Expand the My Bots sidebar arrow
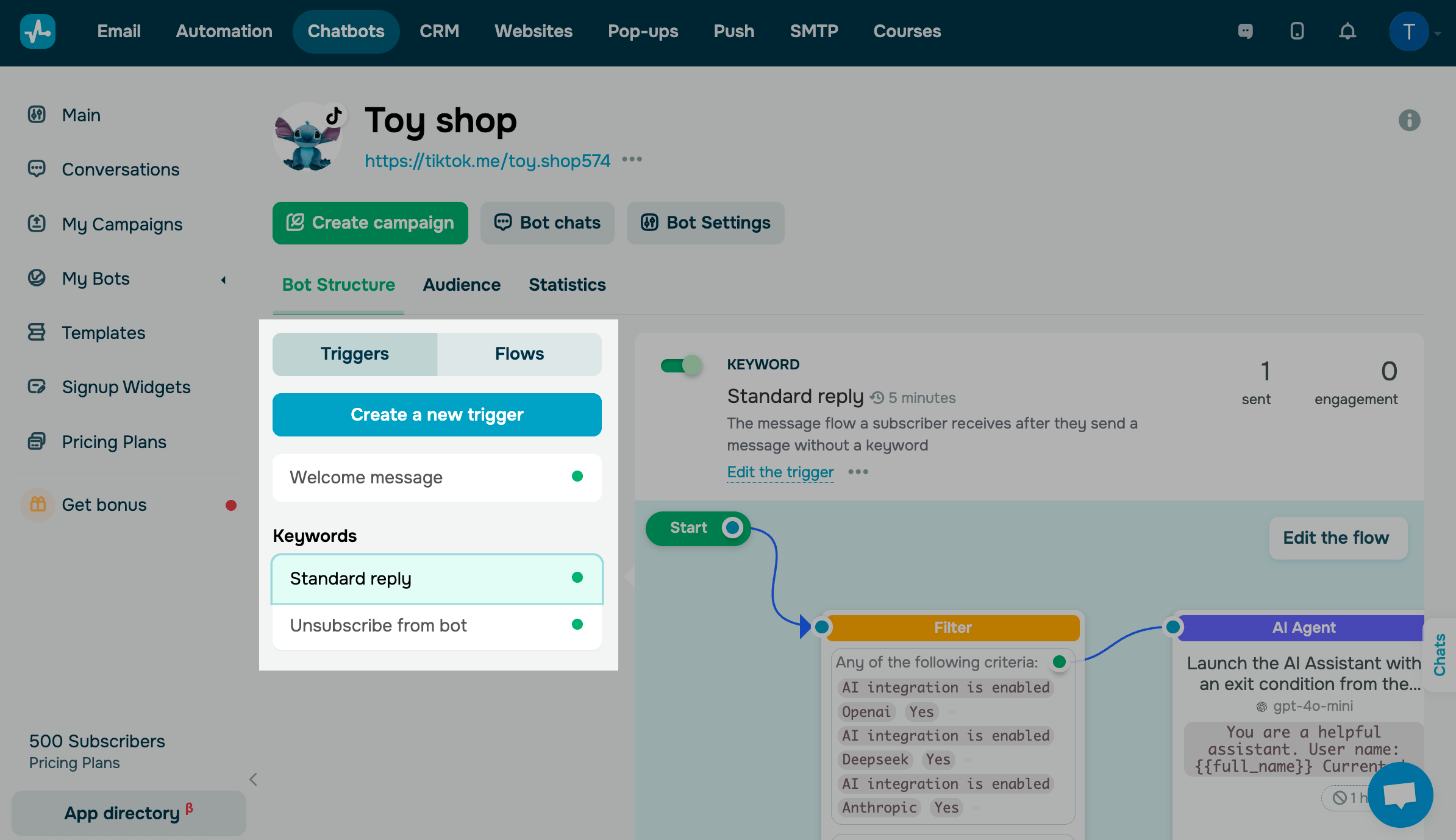Viewport: 1456px width, 840px height. pyautogui.click(x=224, y=280)
